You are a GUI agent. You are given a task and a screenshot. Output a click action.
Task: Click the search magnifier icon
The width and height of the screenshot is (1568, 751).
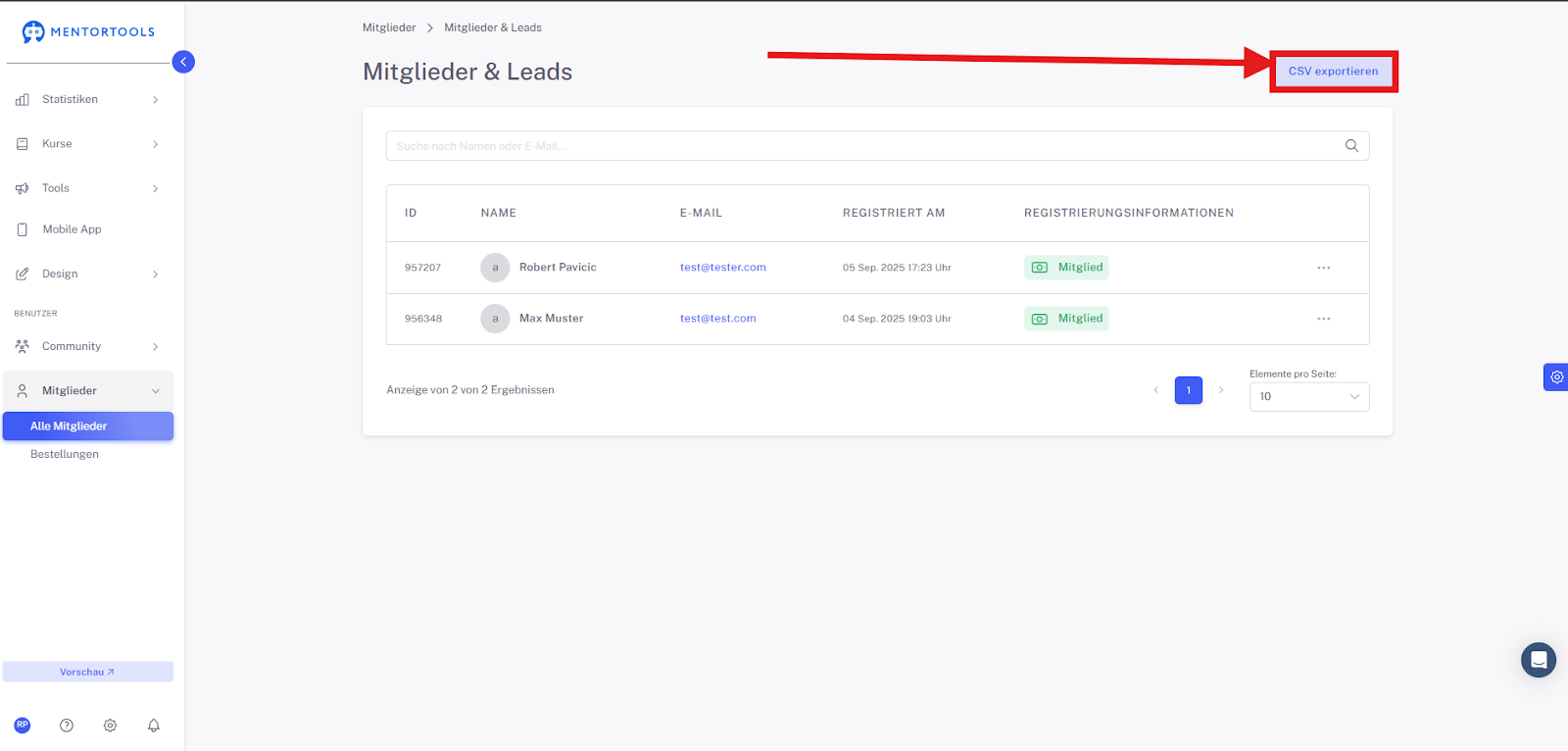[1351, 146]
